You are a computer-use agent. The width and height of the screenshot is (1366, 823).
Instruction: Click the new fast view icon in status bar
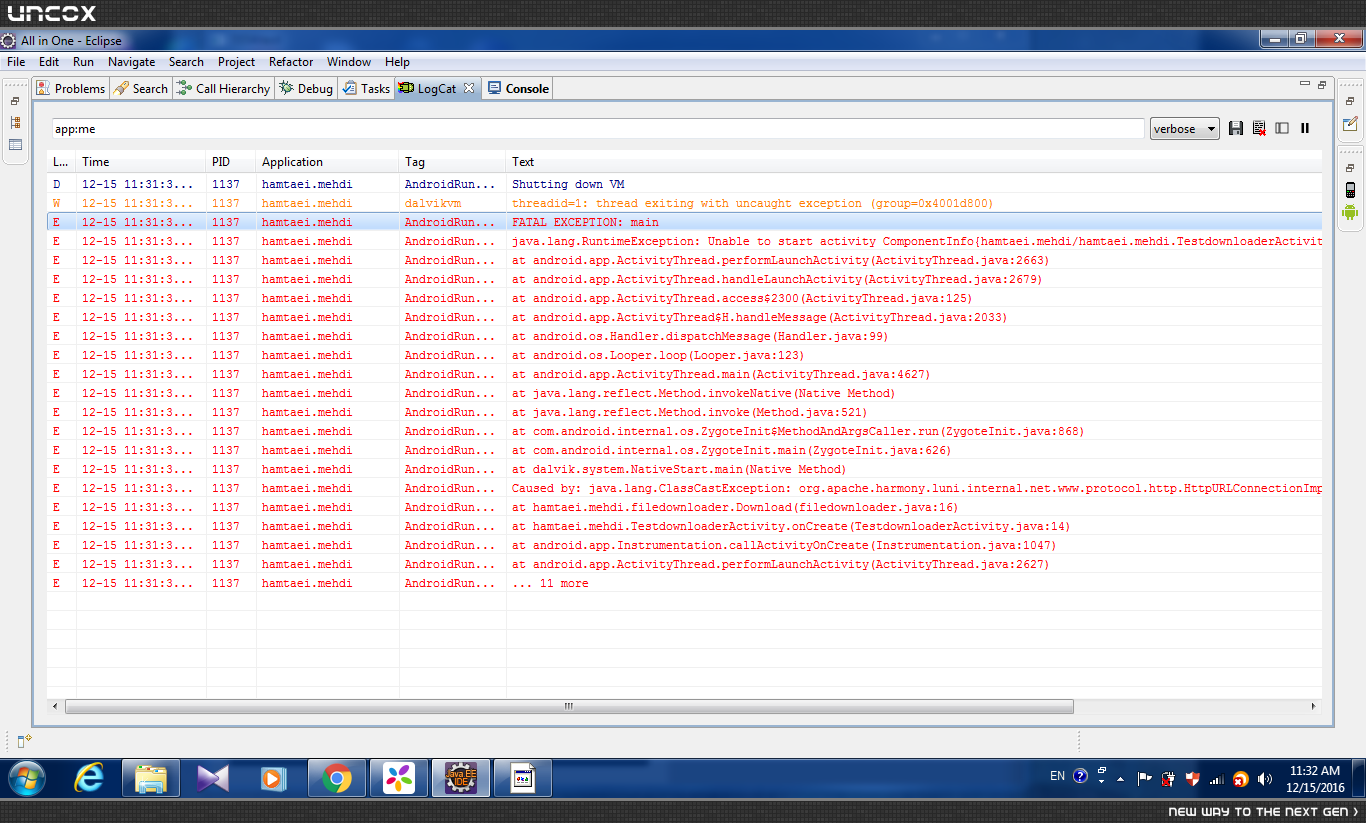24,740
